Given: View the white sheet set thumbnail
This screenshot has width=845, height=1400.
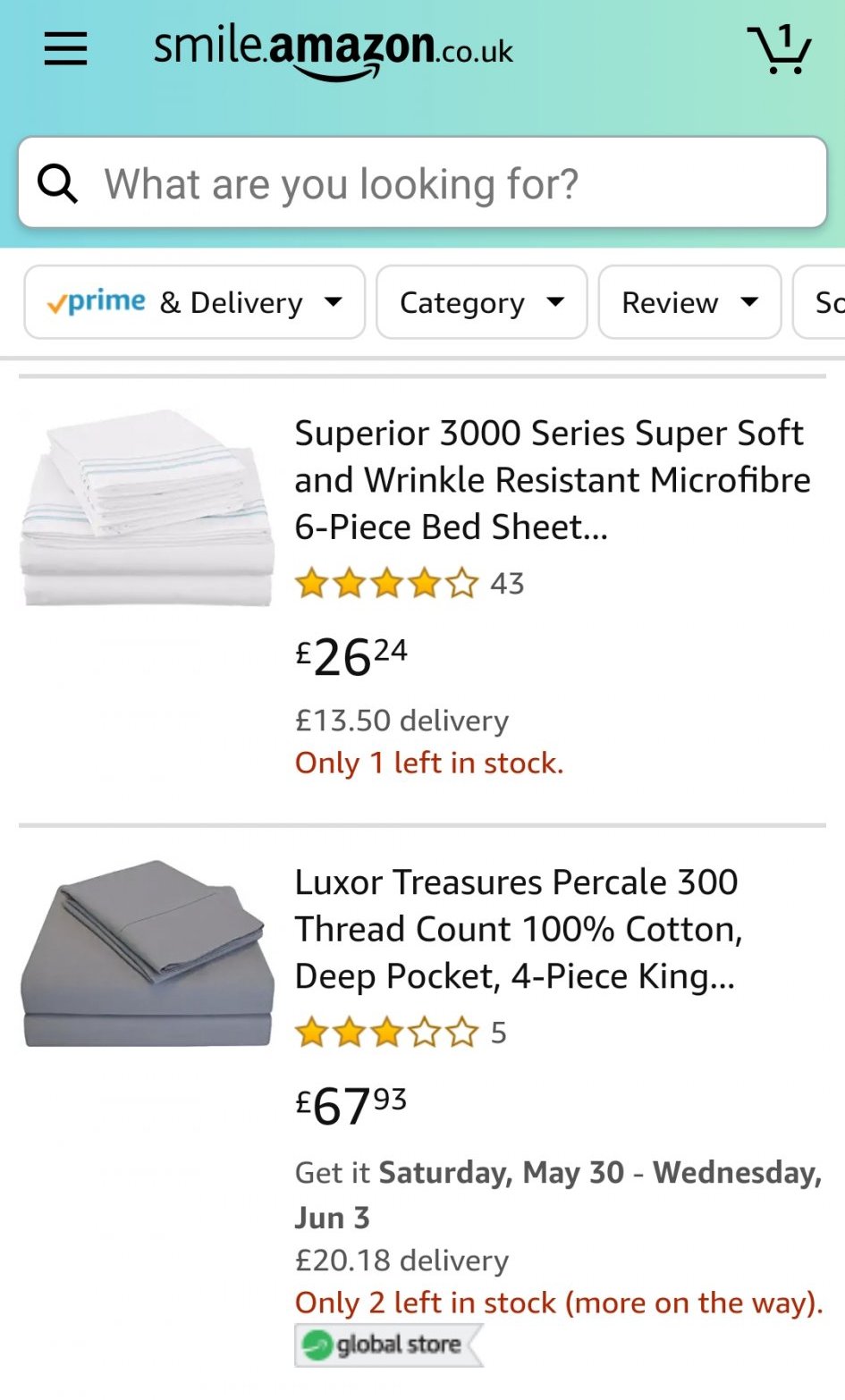Looking at the screenshot, I should click(148, 508).
